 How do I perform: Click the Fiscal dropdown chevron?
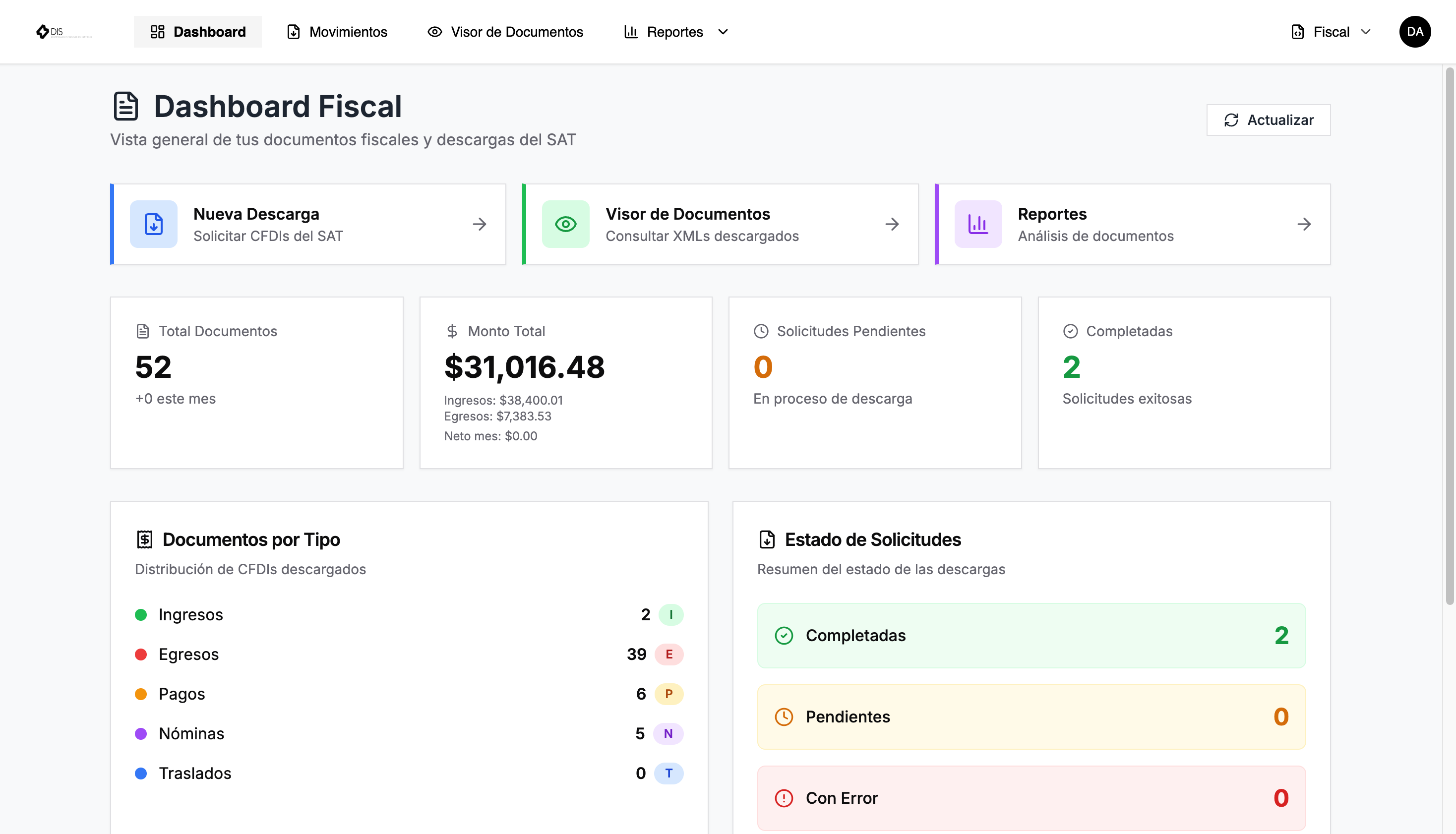point(1366,32)
